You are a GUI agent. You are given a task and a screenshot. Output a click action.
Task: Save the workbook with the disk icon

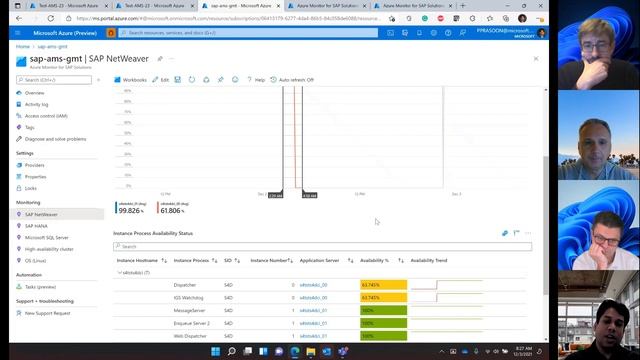[178, 80]
